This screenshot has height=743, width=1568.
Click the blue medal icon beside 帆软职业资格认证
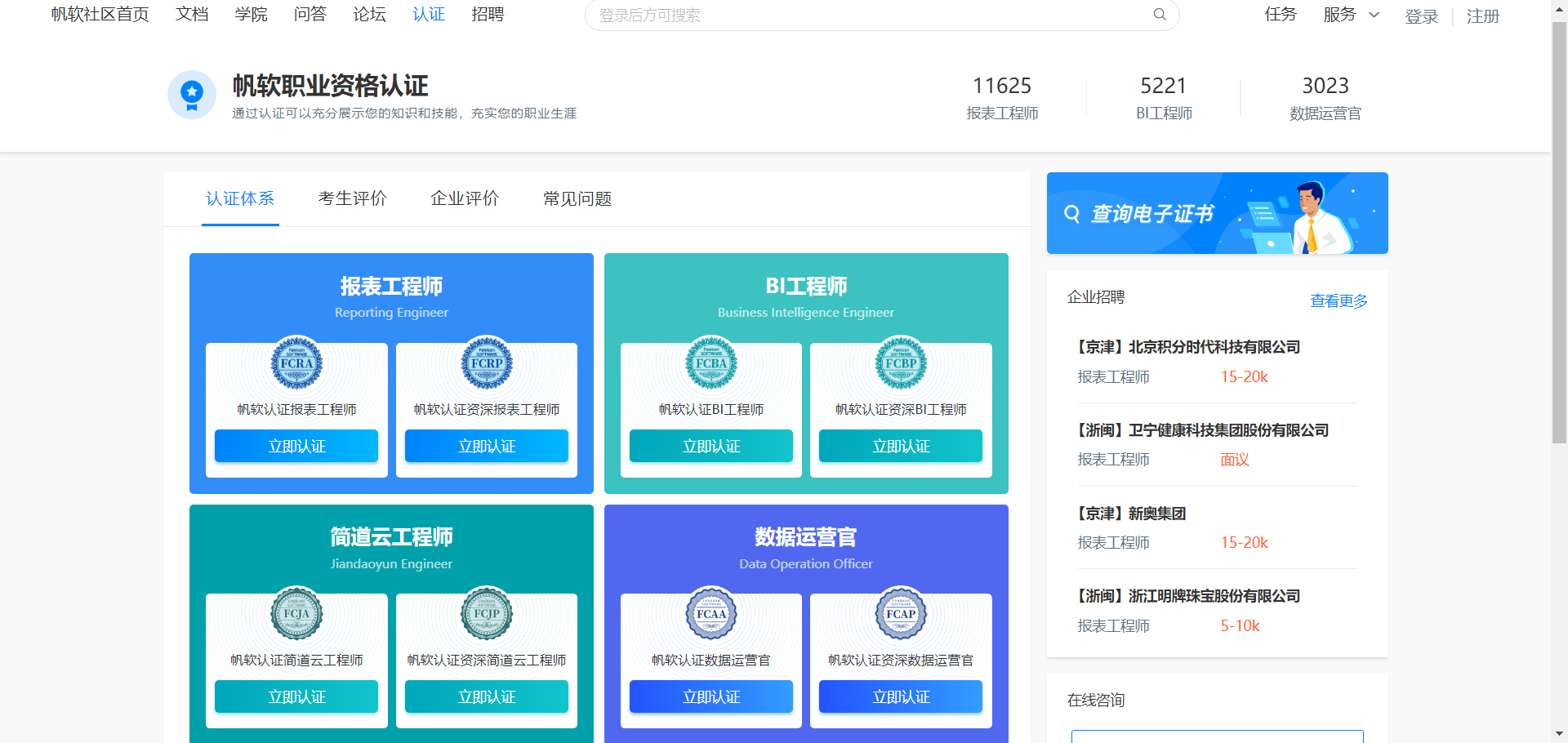(x=191, y=94)
